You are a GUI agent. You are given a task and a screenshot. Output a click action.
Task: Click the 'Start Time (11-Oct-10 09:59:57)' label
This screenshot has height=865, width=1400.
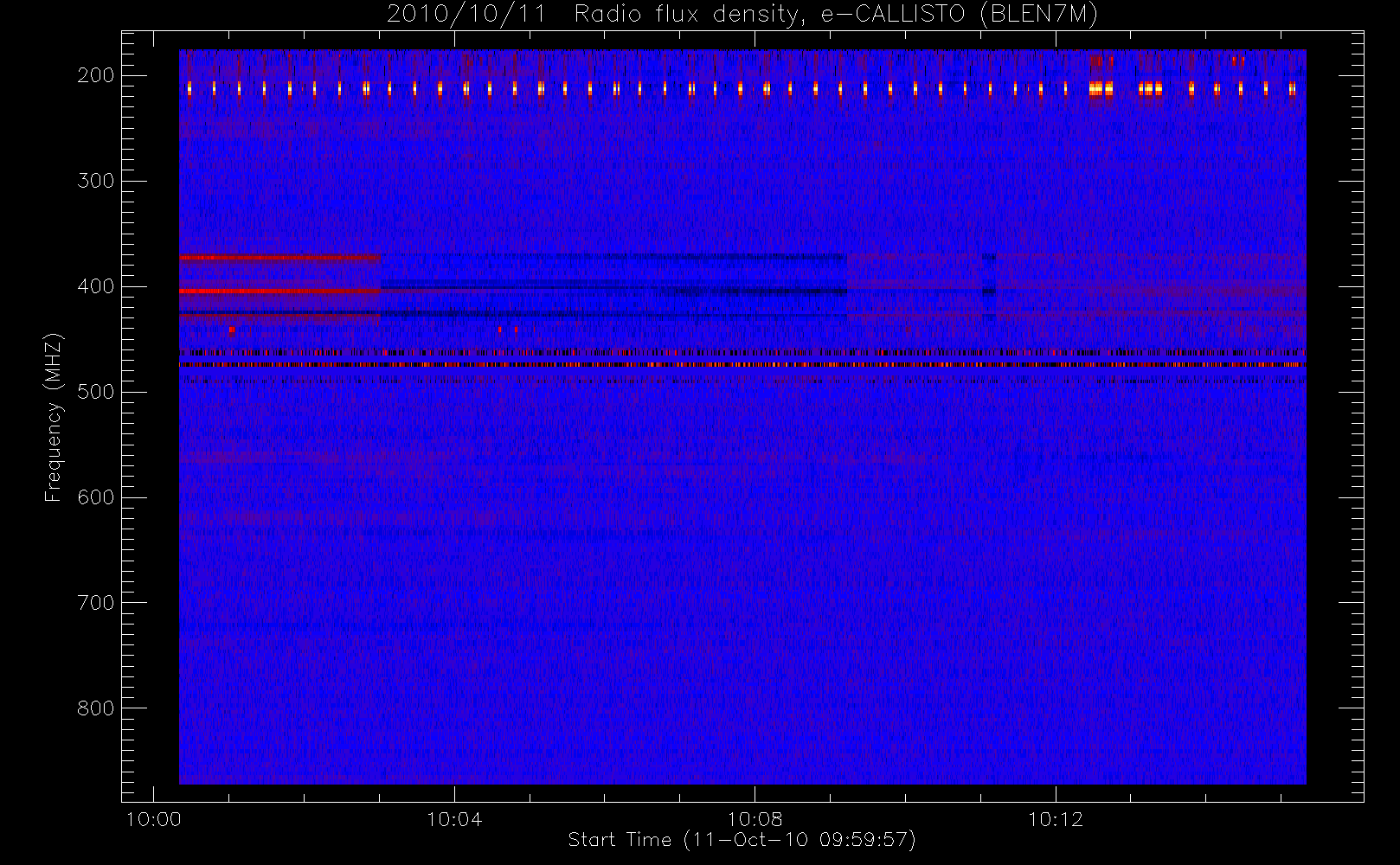point(742,839)
